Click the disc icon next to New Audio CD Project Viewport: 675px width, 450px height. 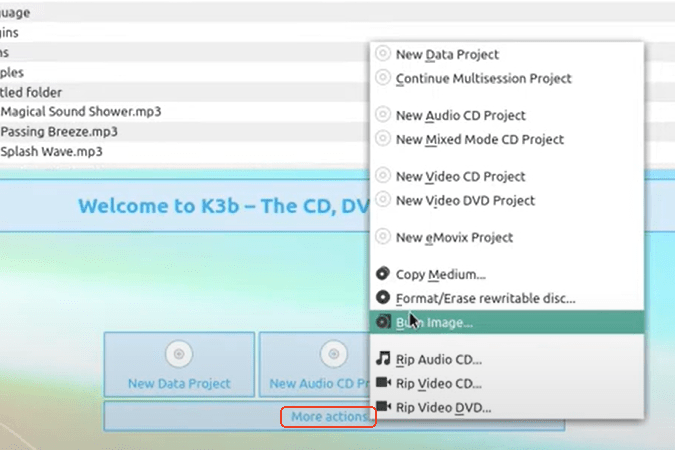click(x=383, y=115)
